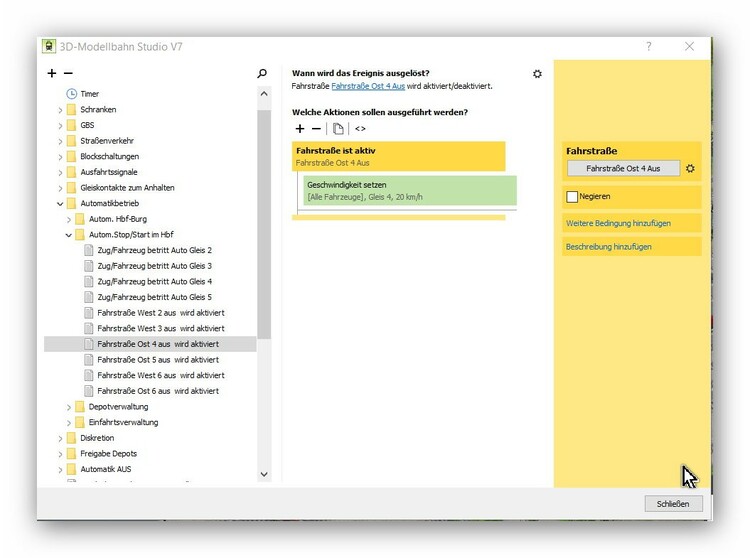Viewport: 750px width, 558px height.
Task: Click the page icon of Zug/Fahrzeug betritt Auto Gleis 2
Action: 88,250
